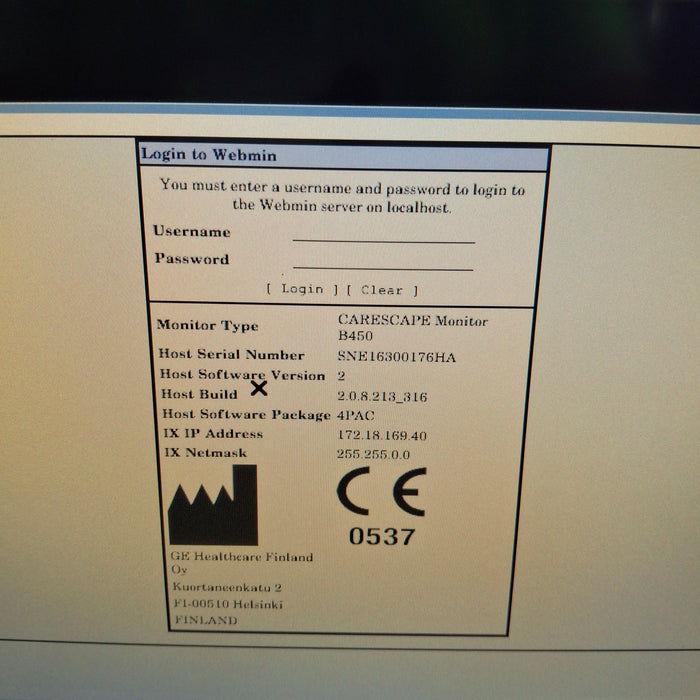Click the Host Software Version label

243,375
